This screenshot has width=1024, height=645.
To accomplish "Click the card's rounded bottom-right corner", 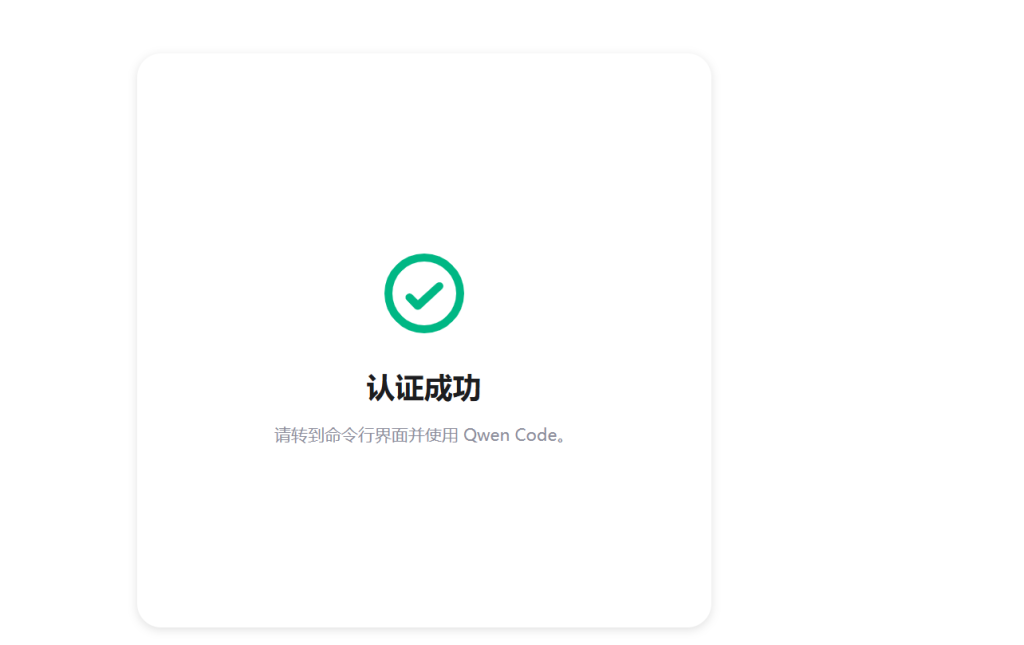I will tap(701, 617).
